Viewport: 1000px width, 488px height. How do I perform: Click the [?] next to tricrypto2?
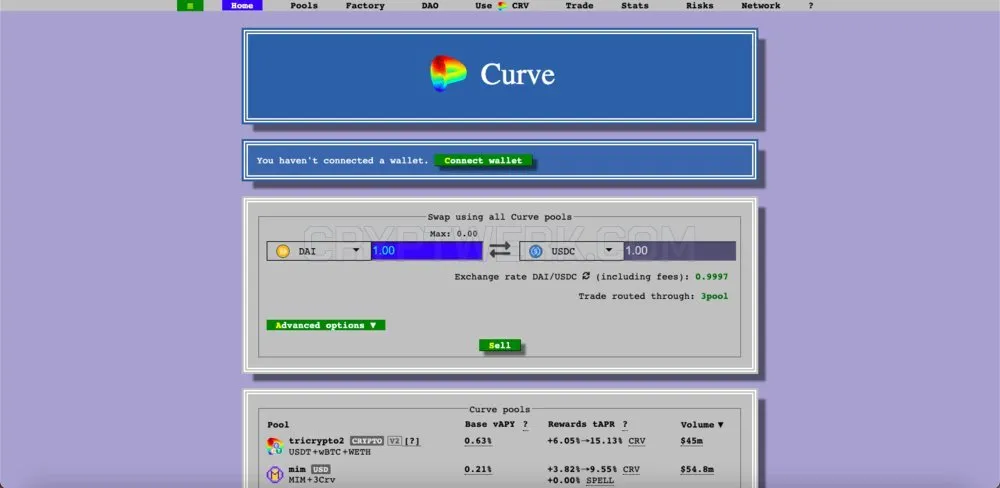[412, 441]
